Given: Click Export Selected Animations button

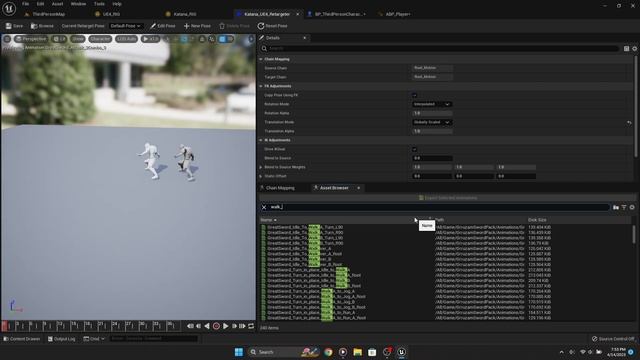Looking at the screenshot, I should (x=447, y=198).
